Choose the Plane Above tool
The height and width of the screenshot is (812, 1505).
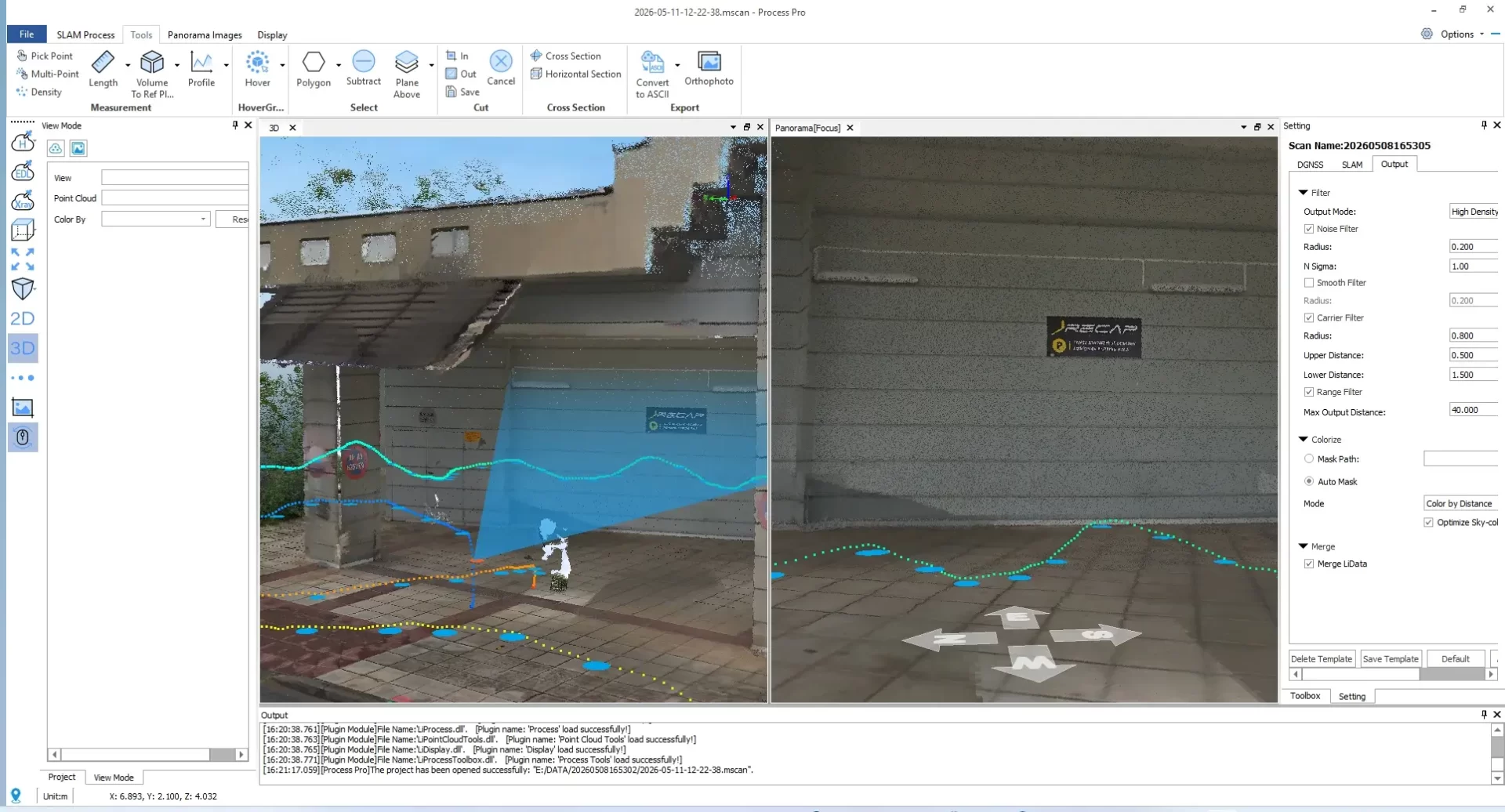[407, 74]
